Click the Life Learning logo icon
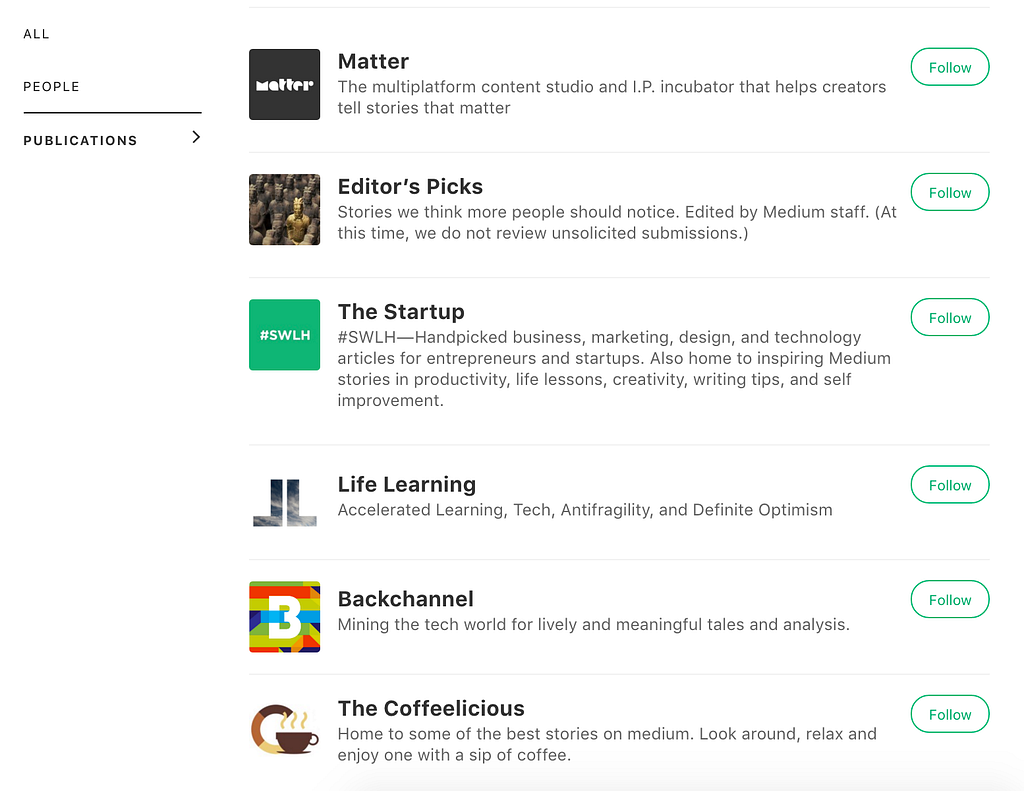Viewport: 1024px width, 791px height. point(284,502)
